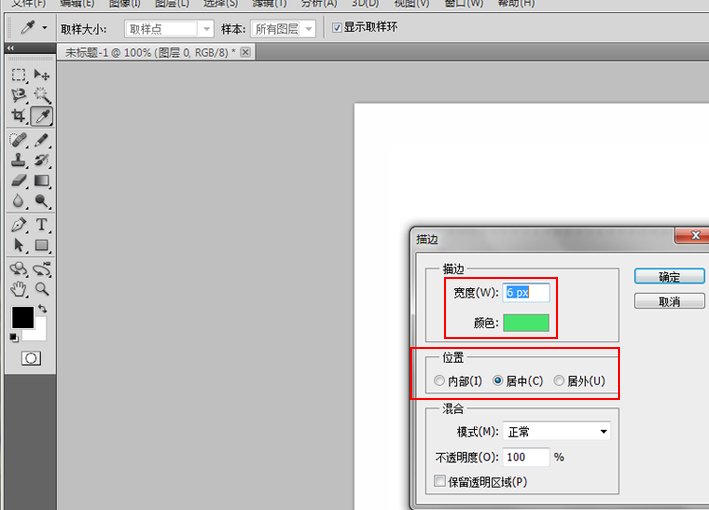Close the untitled-1 document tab
The width and height of the screenshot is (709, 510).
click(x=245, y=52)
